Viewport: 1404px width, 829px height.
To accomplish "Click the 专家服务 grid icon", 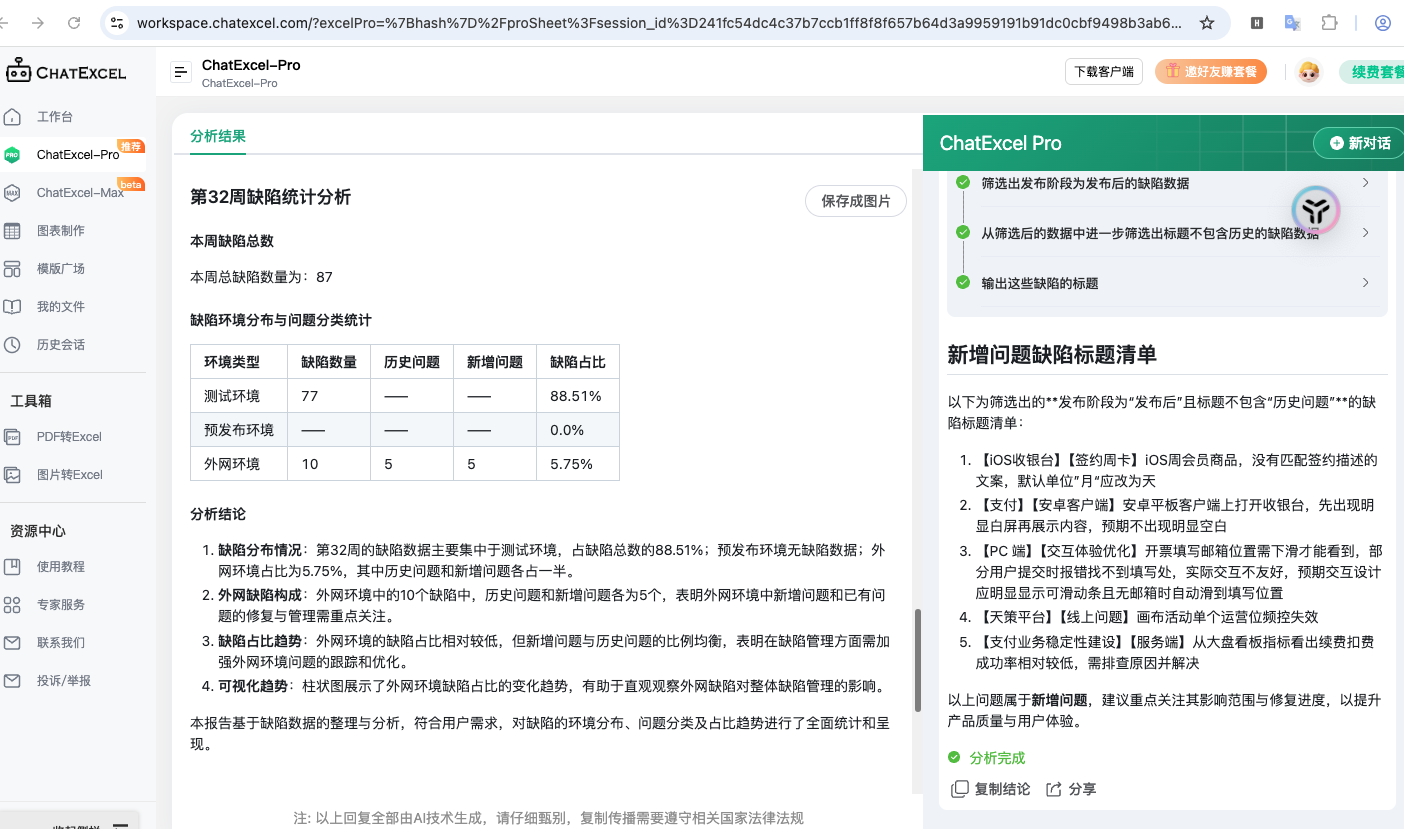I will tap(12, 604).
